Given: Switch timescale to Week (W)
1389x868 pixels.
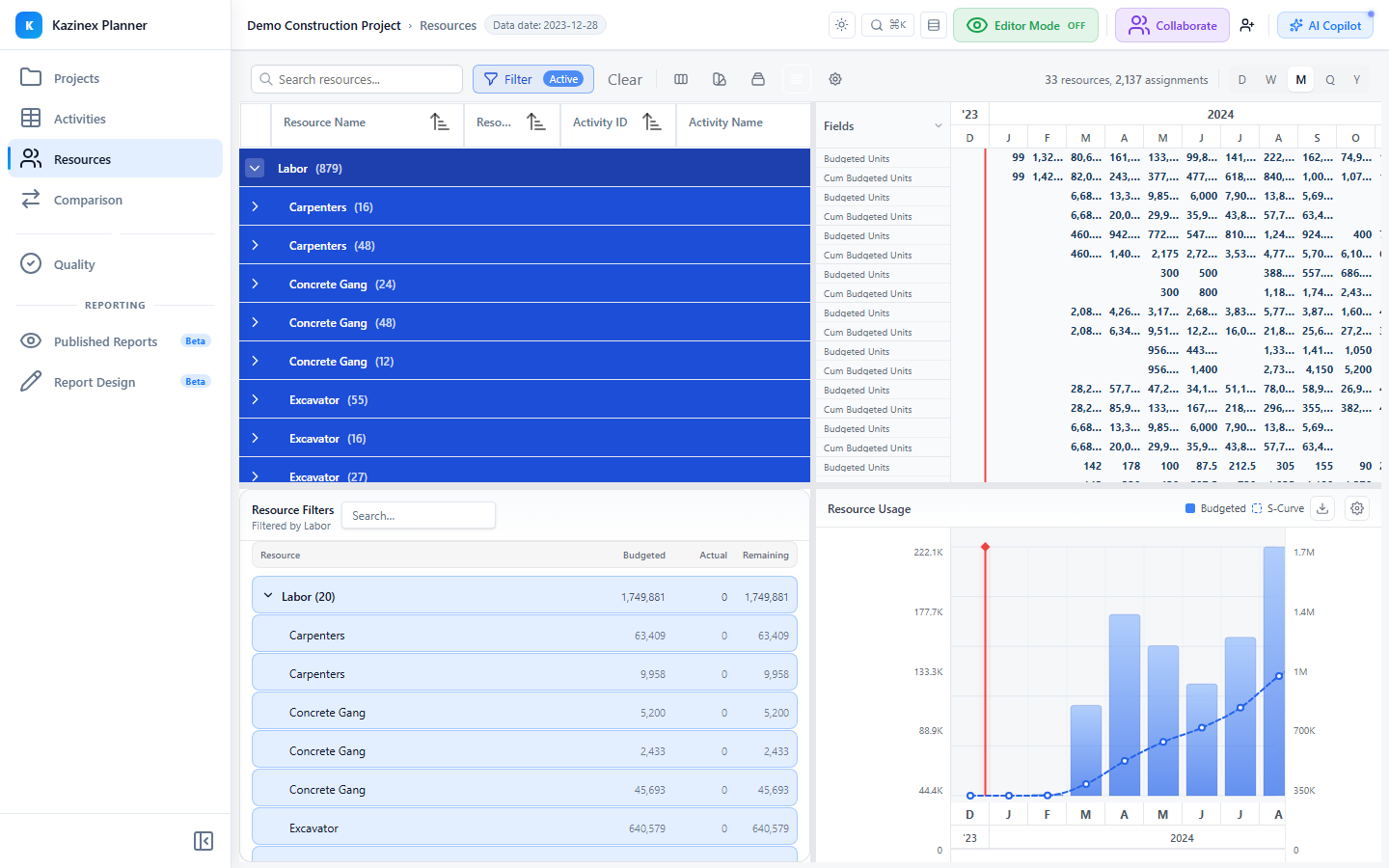Looking at the screenshot, I should [x=1271, y=80].
